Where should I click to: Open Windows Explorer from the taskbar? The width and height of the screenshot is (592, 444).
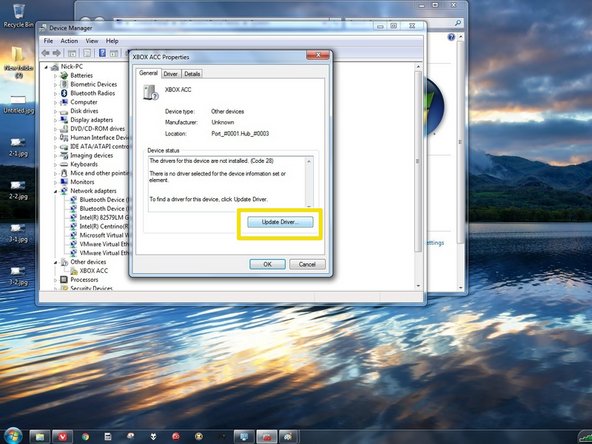click(x=40, y=437)
